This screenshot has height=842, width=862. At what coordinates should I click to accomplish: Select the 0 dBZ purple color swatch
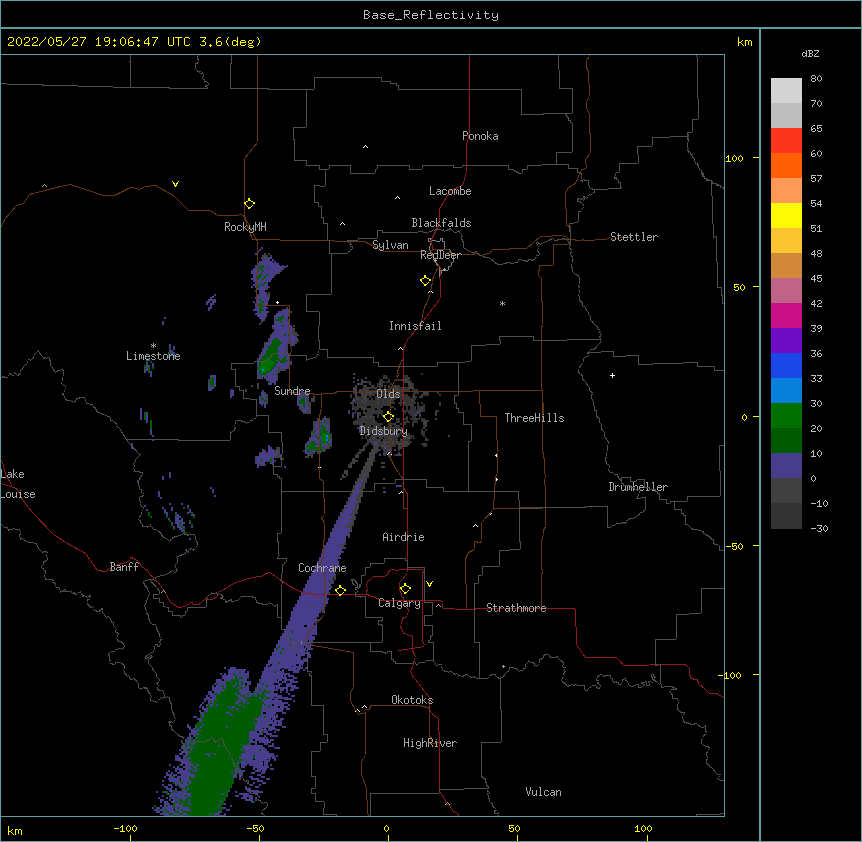(786, 466)
